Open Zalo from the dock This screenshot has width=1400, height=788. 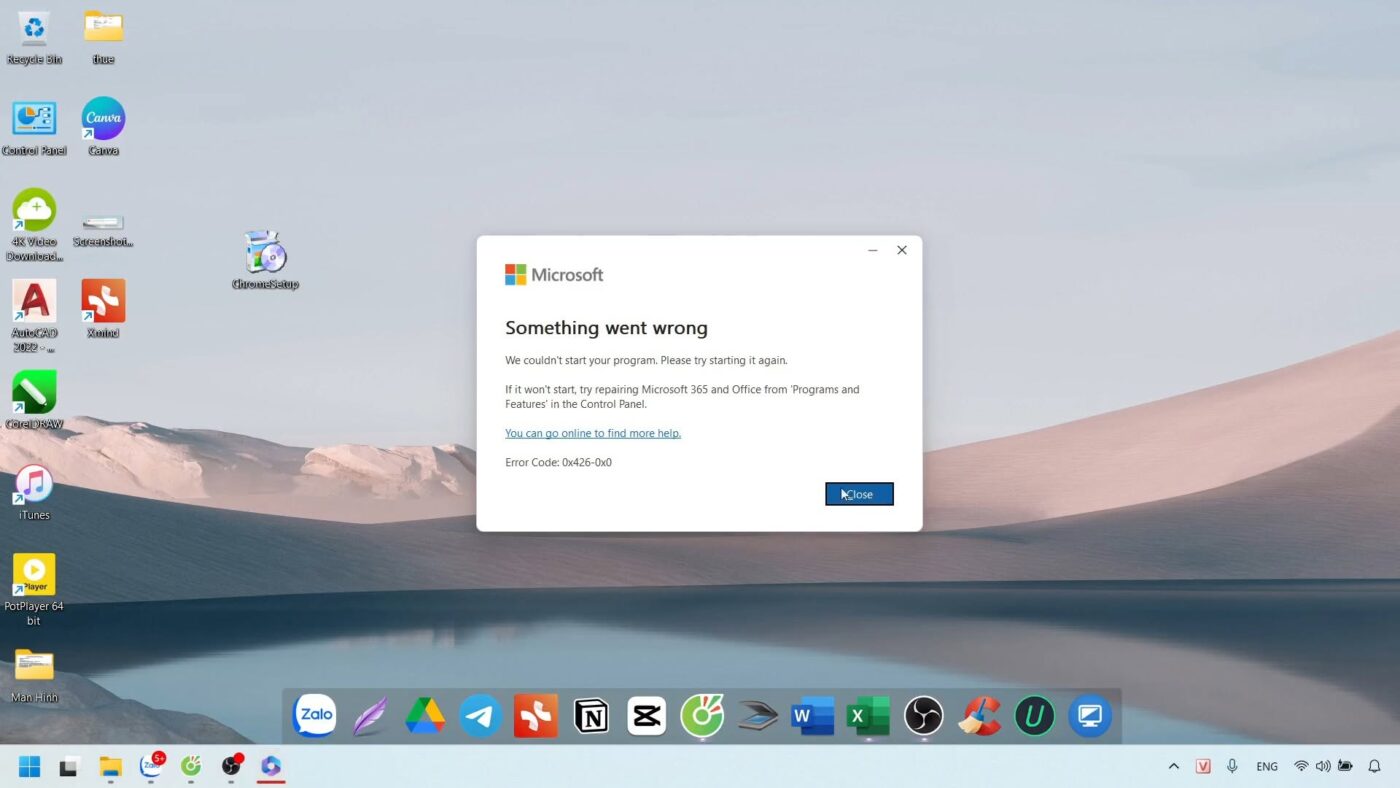tap(314, 716)
